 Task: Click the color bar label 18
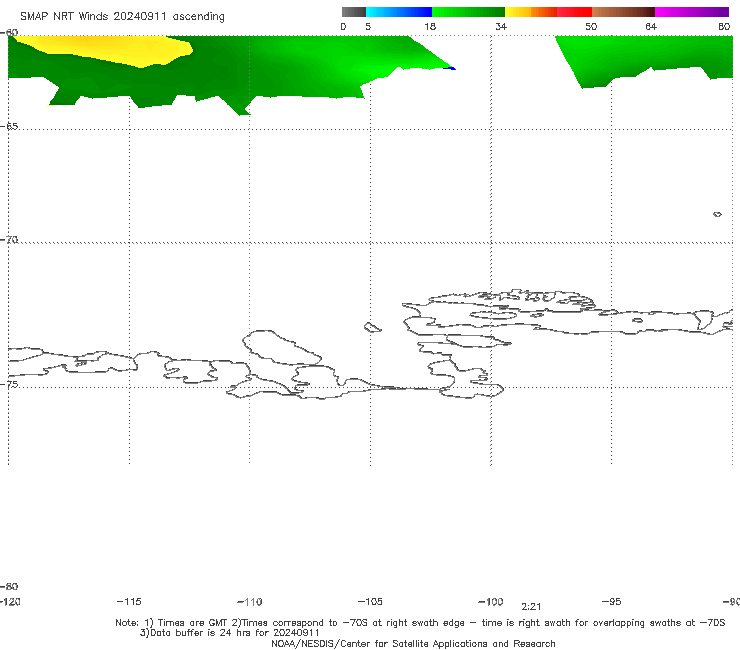(x=430, y=26)
